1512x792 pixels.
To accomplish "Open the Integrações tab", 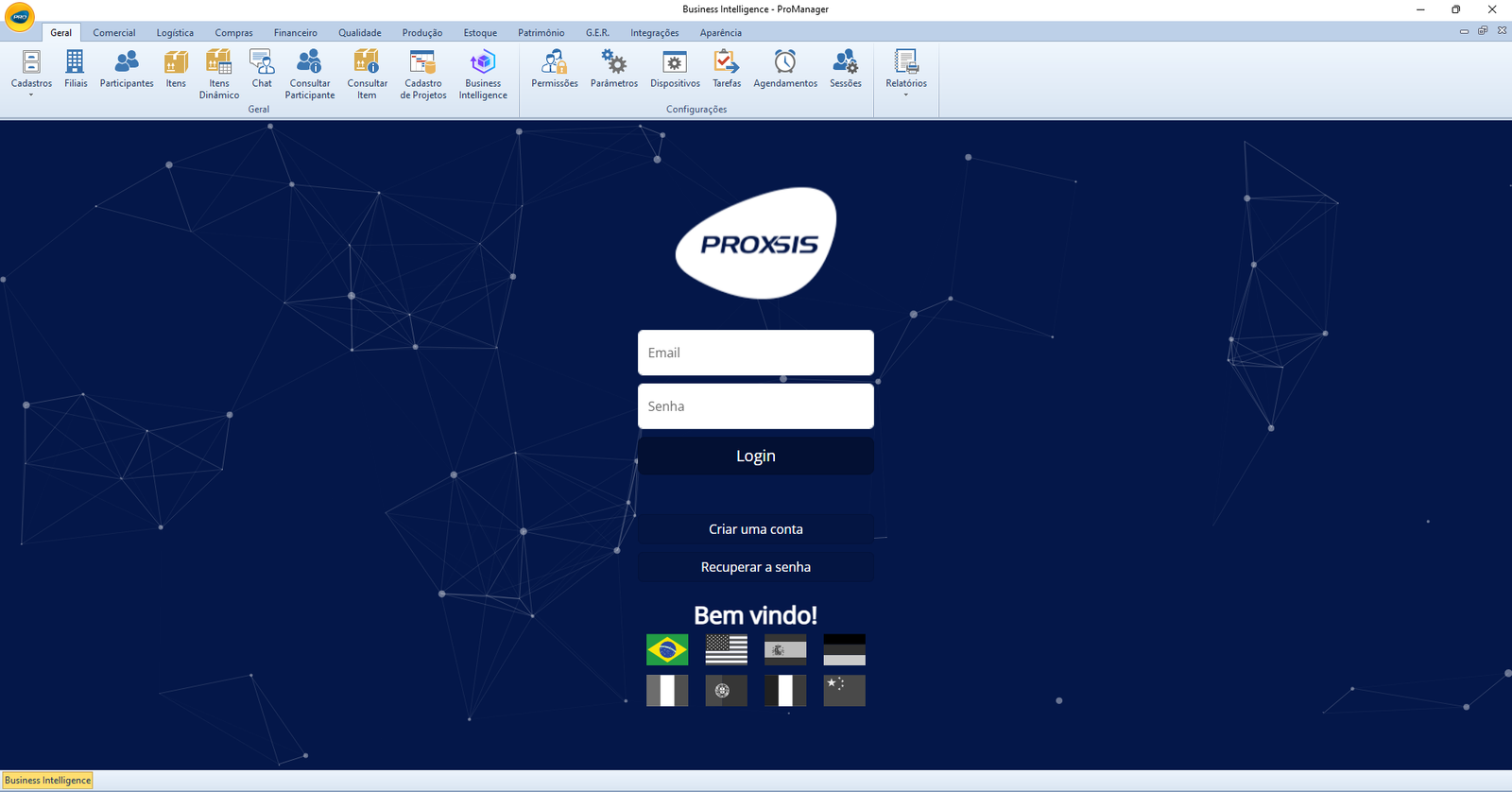I will pos(655,32).
